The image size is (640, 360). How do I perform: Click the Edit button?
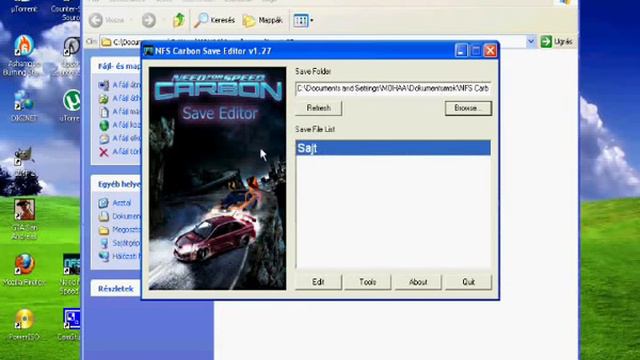pyautogui.click(x=318, y=282)
